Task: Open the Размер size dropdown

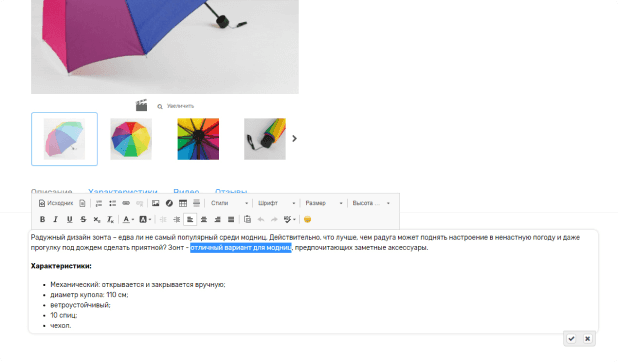Action: [324, 203]
